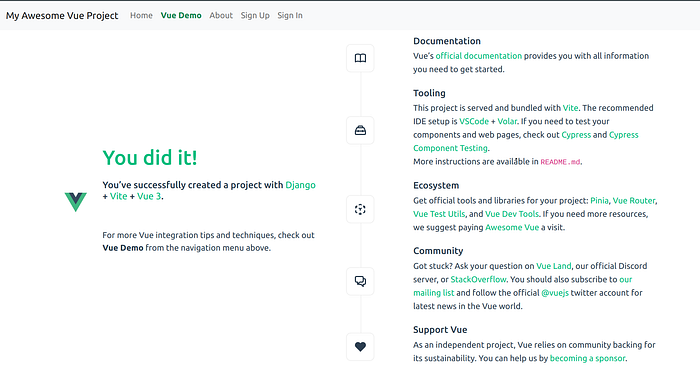
Task: Go to the About page
Action: 221,15
